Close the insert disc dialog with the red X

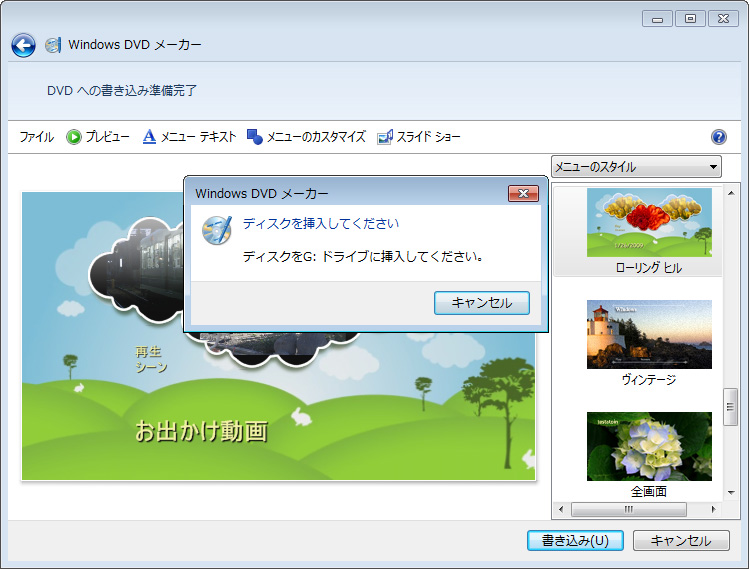[x=523, y=193]
